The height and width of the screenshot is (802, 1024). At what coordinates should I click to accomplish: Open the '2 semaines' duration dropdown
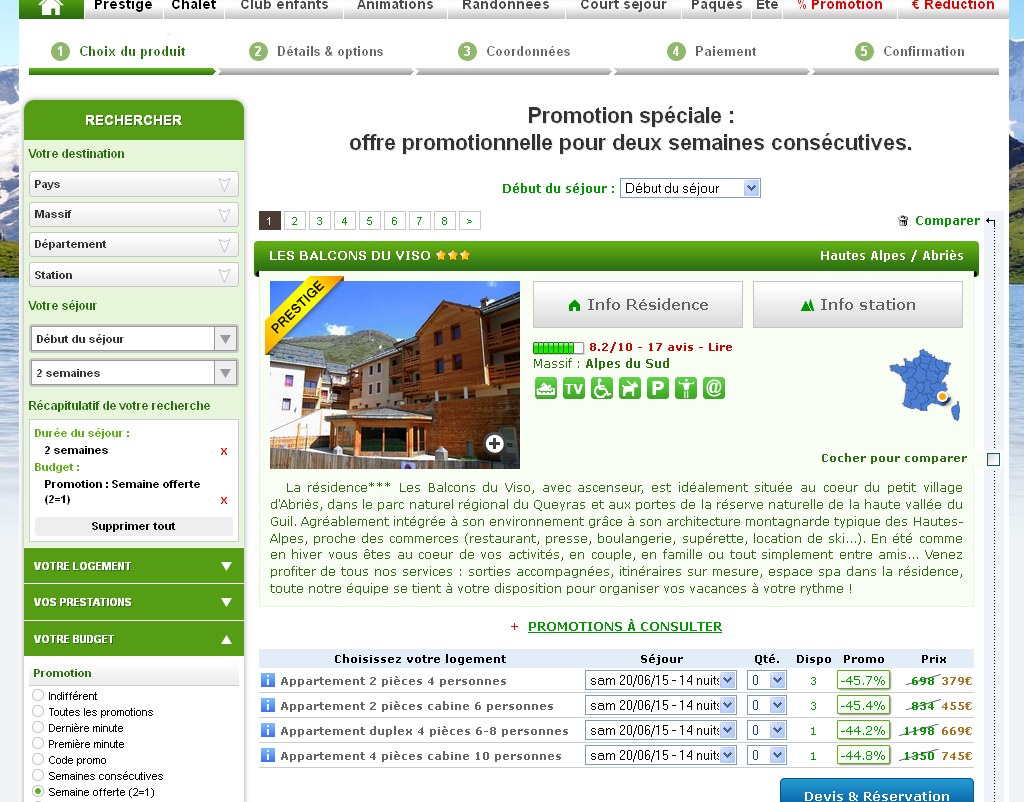click(133, 373)
